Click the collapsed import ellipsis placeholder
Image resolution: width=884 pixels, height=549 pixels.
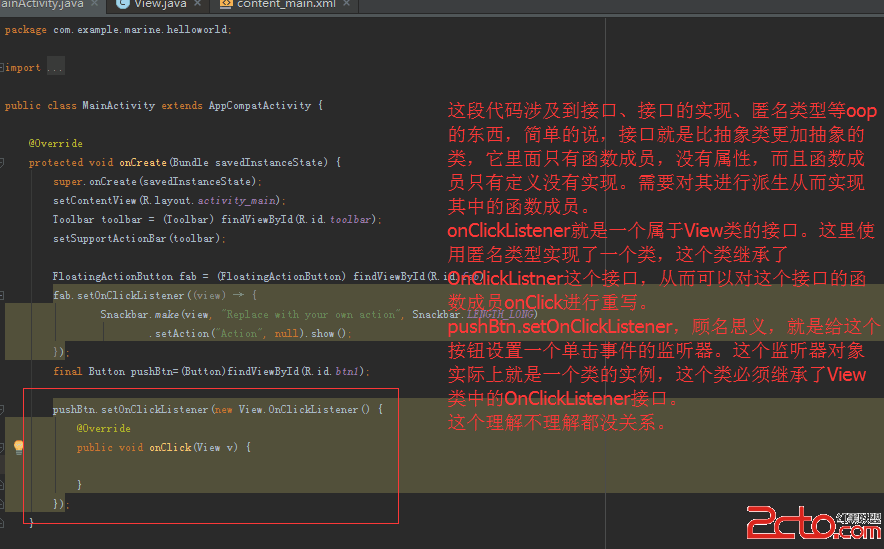tap(55, 68)
